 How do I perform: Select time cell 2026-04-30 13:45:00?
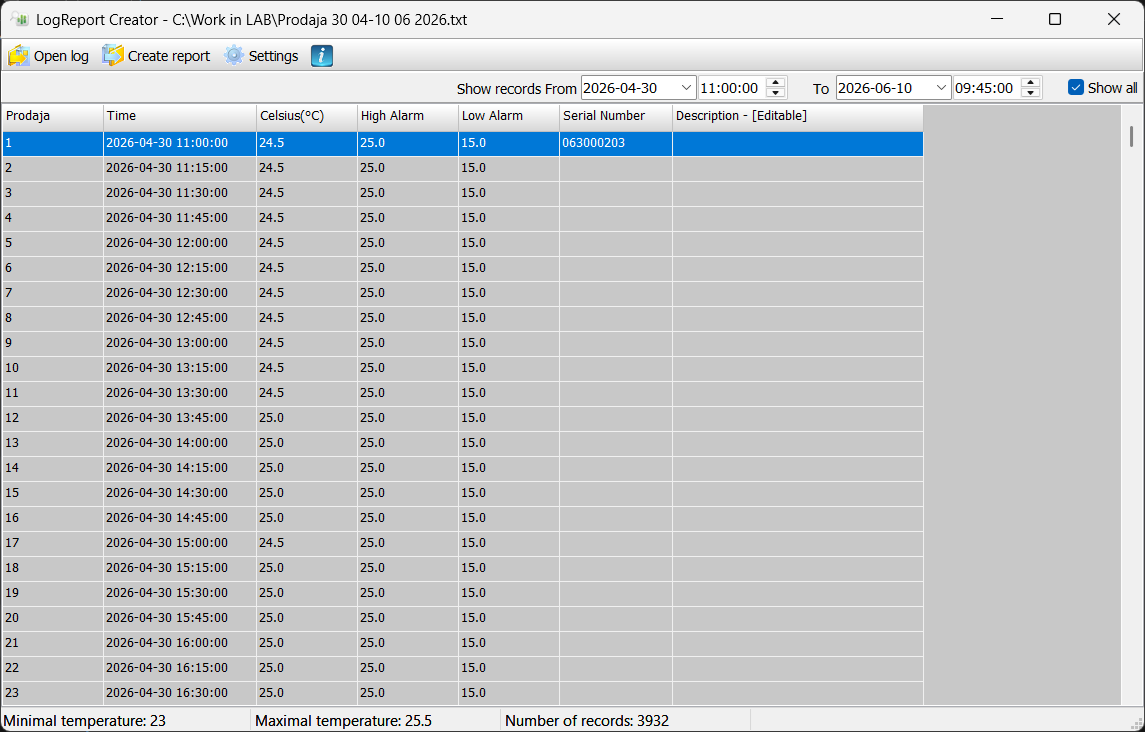click(180, 418)
